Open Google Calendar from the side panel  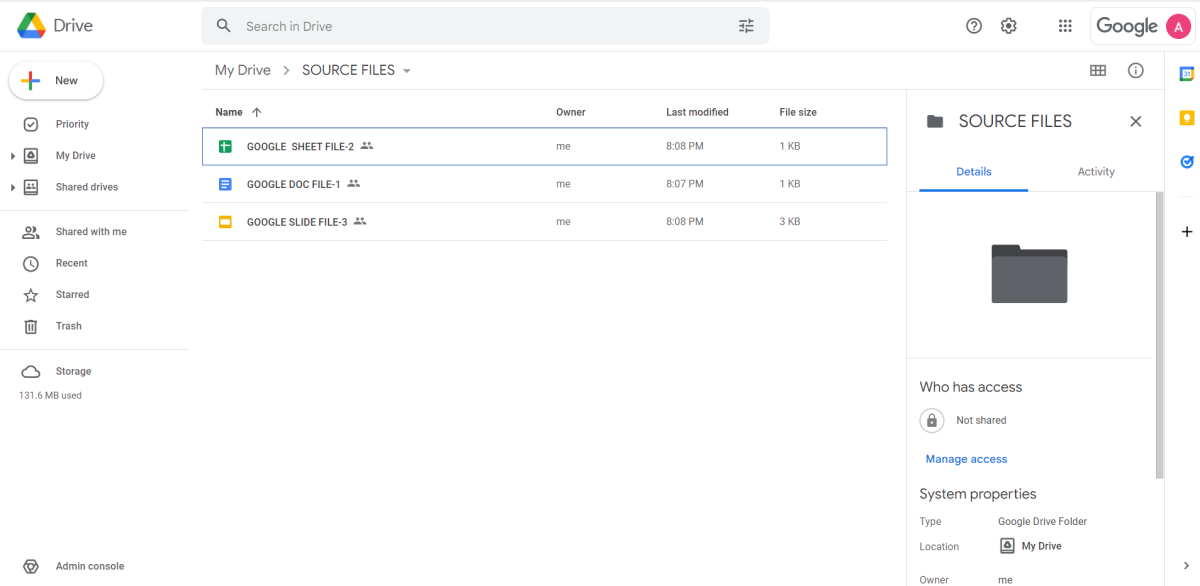click(1186, 73)
